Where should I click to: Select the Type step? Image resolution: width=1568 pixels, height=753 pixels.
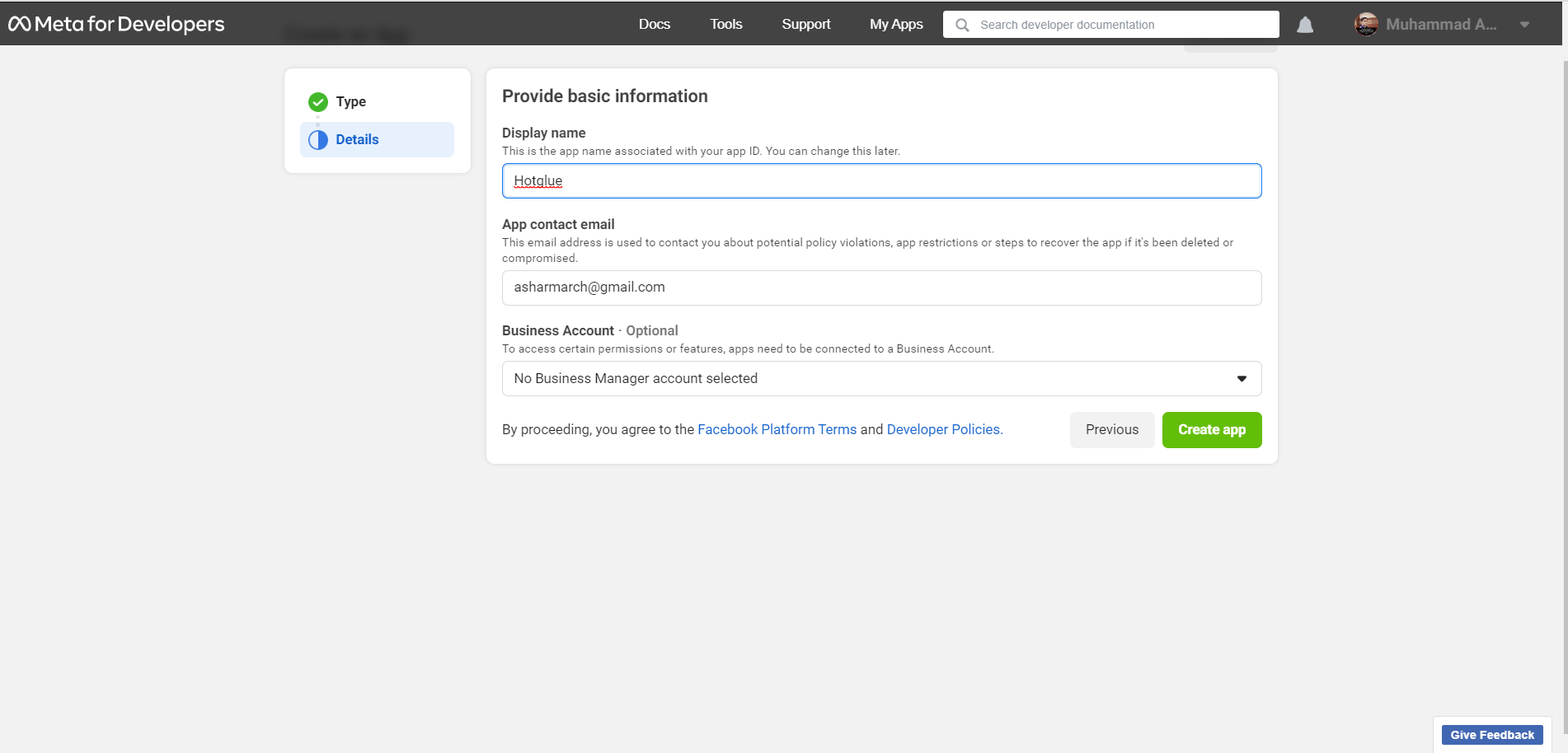(x=377, y=102)
